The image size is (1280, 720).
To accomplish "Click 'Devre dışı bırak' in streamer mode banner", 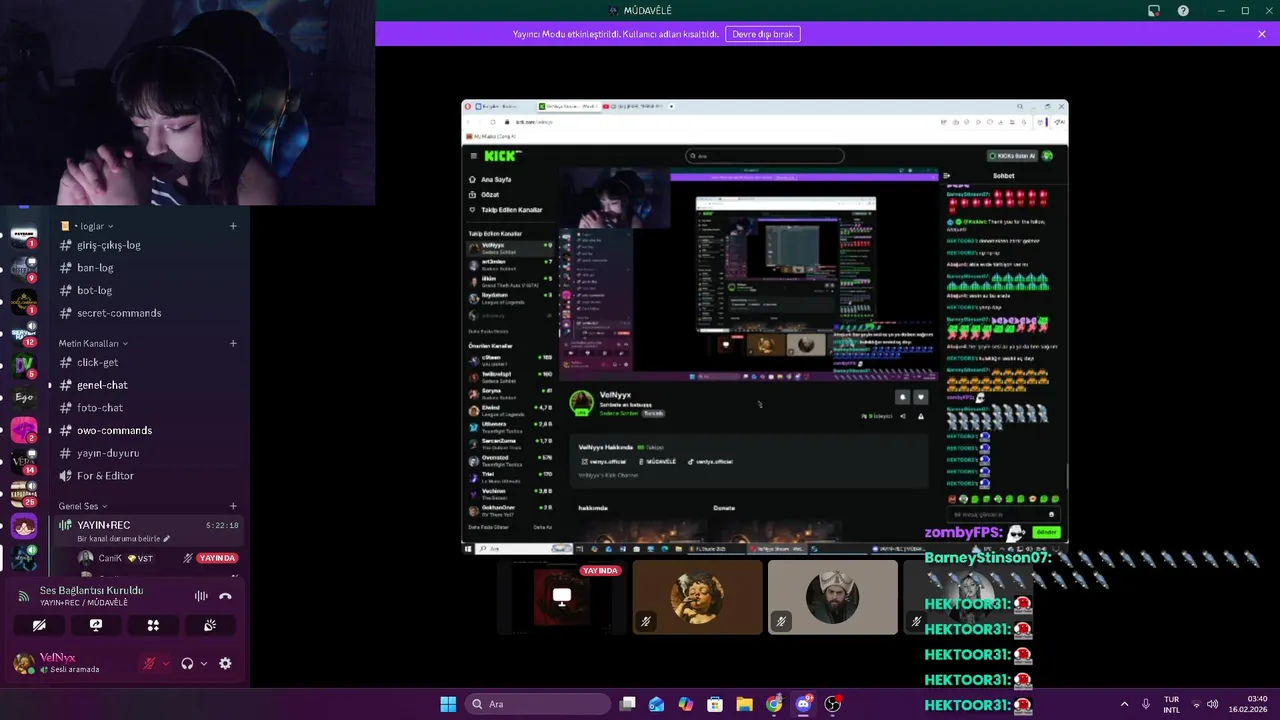I will pos(762,34).
